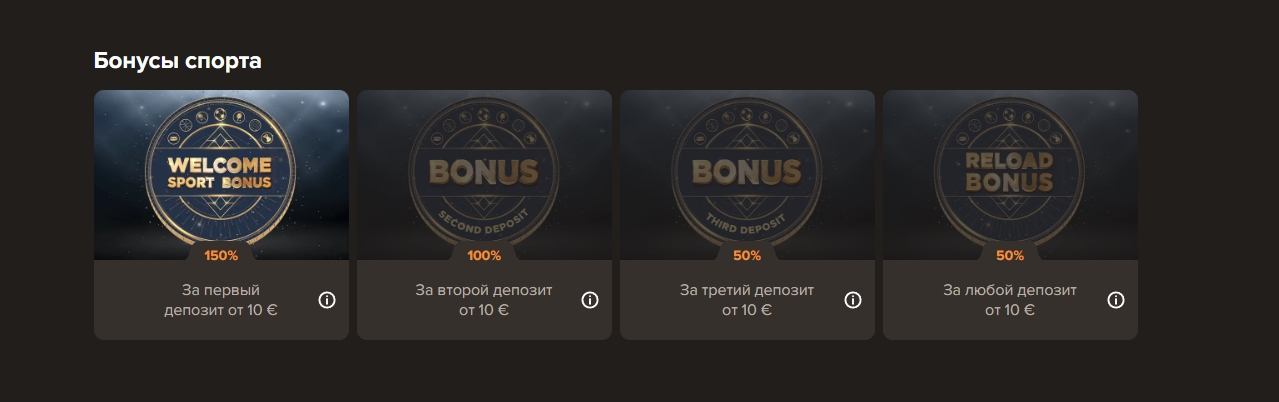Viewport: 1279px width, 402px height.
Task: Open info icon for first deposit bonus
Action: 327,300
